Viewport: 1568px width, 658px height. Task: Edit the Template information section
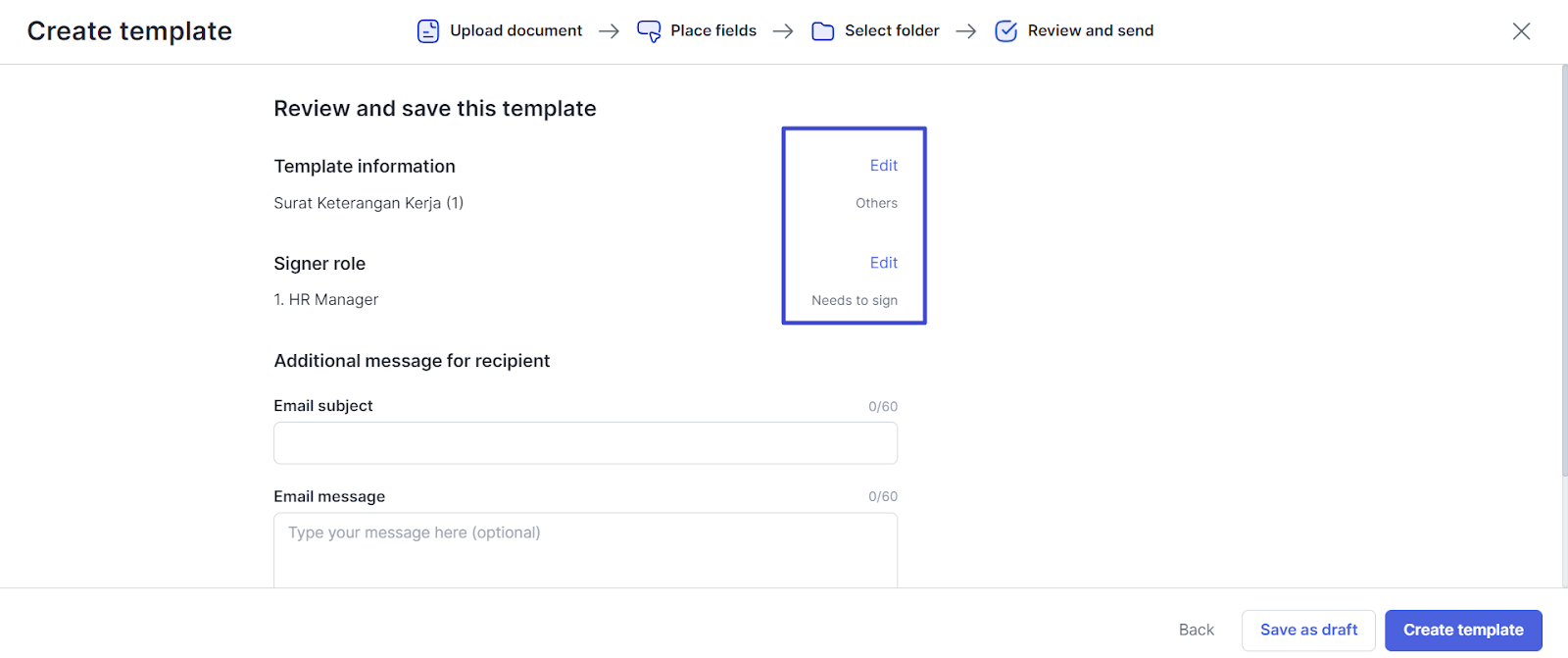(x=884, y=166)
